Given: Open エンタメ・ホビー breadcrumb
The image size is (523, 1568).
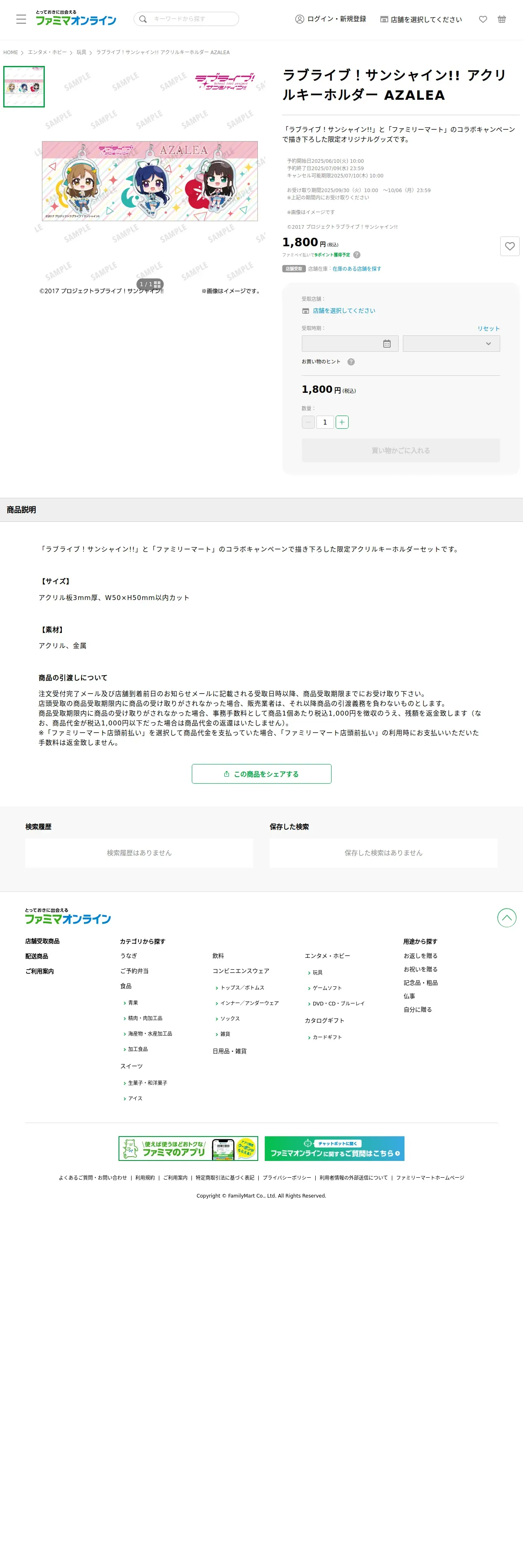Looking at the screenshot, I should tap(47, 53).
